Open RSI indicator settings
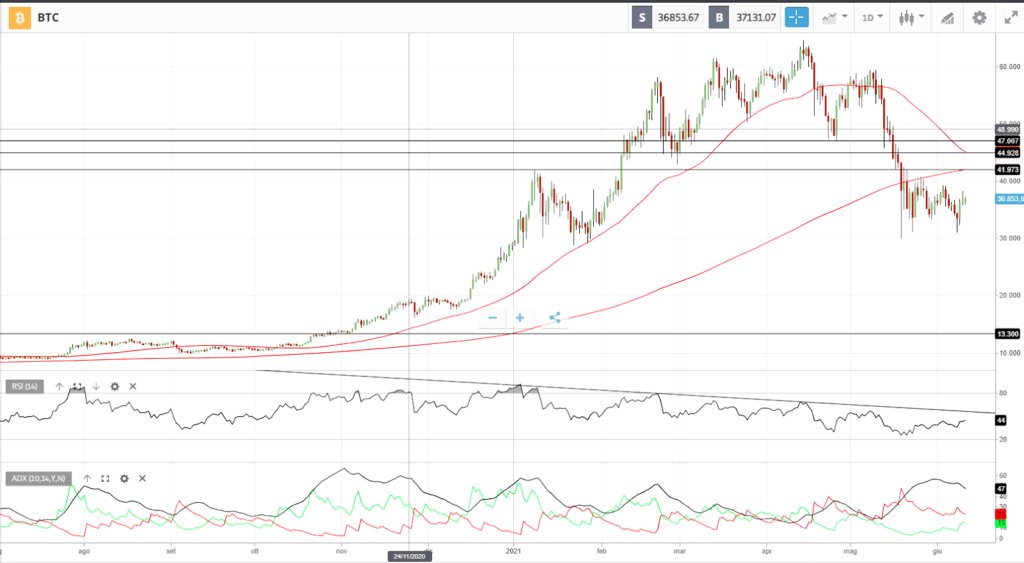 pos(114,387)
